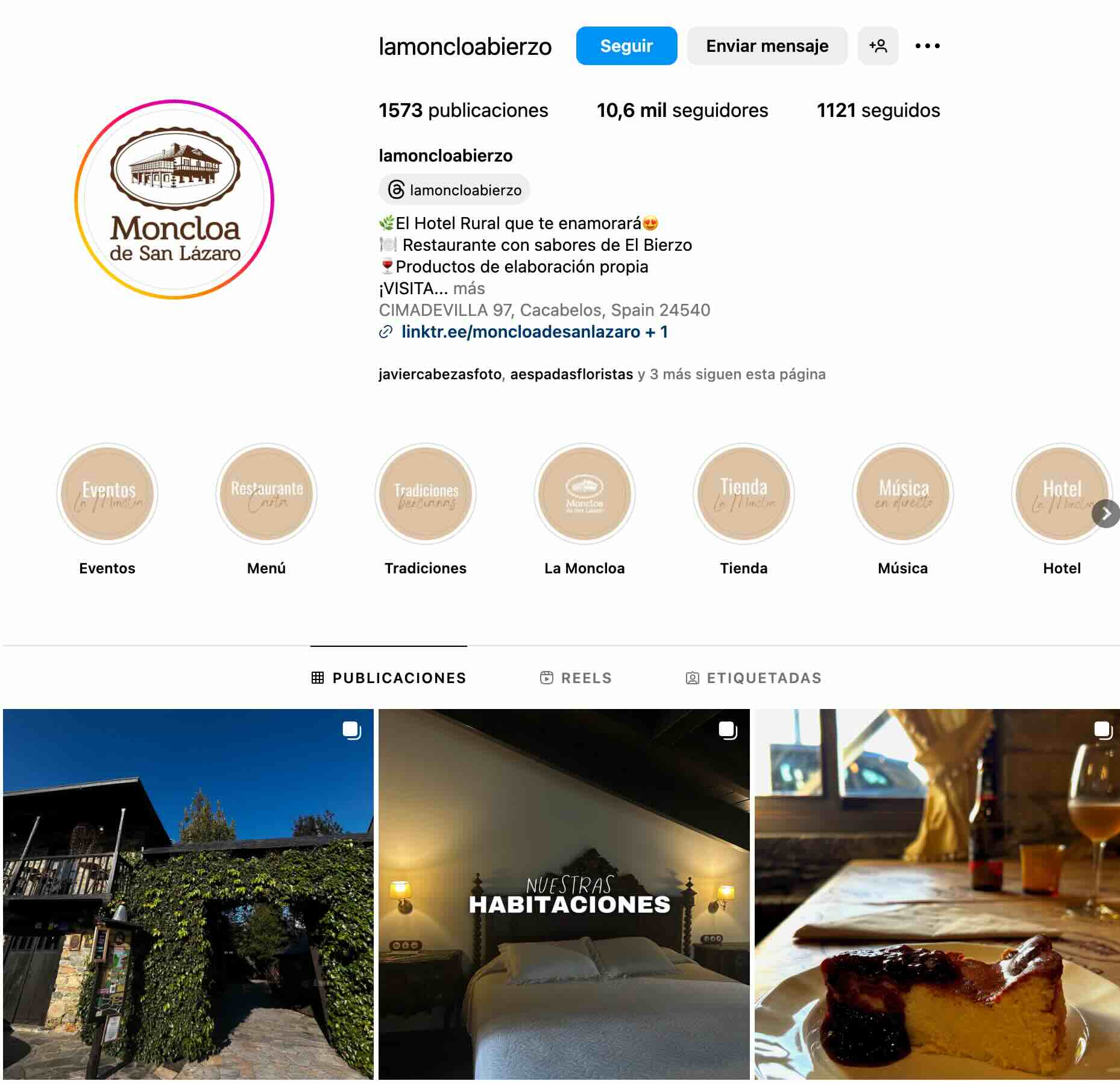This screenshot has height=1084, width=1120.
Task: Open the Menú story highlight
Action: (x=266, y=494)
